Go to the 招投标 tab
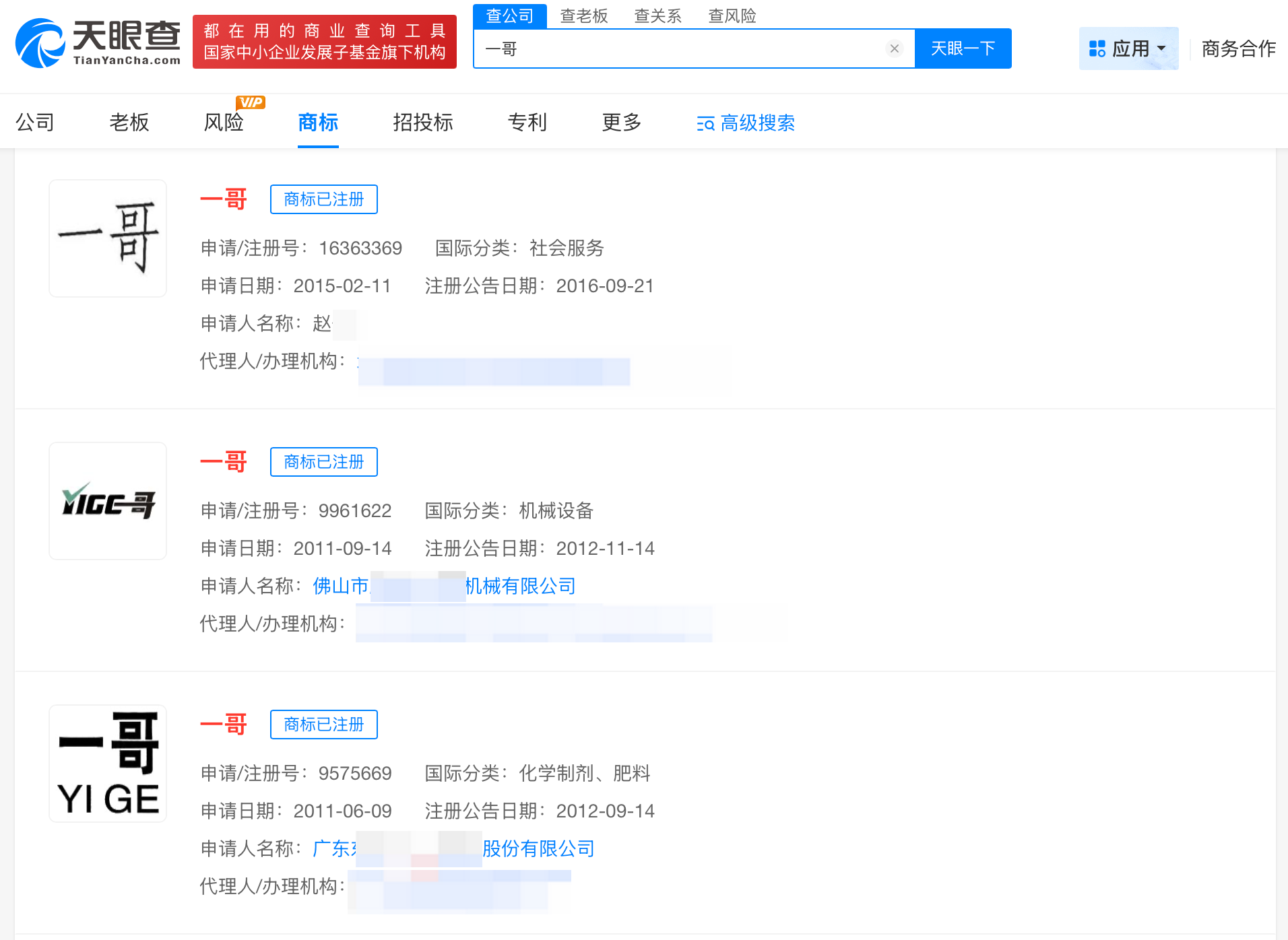The width and height of the screenshot is (1288, 940). tap(422, 123)
